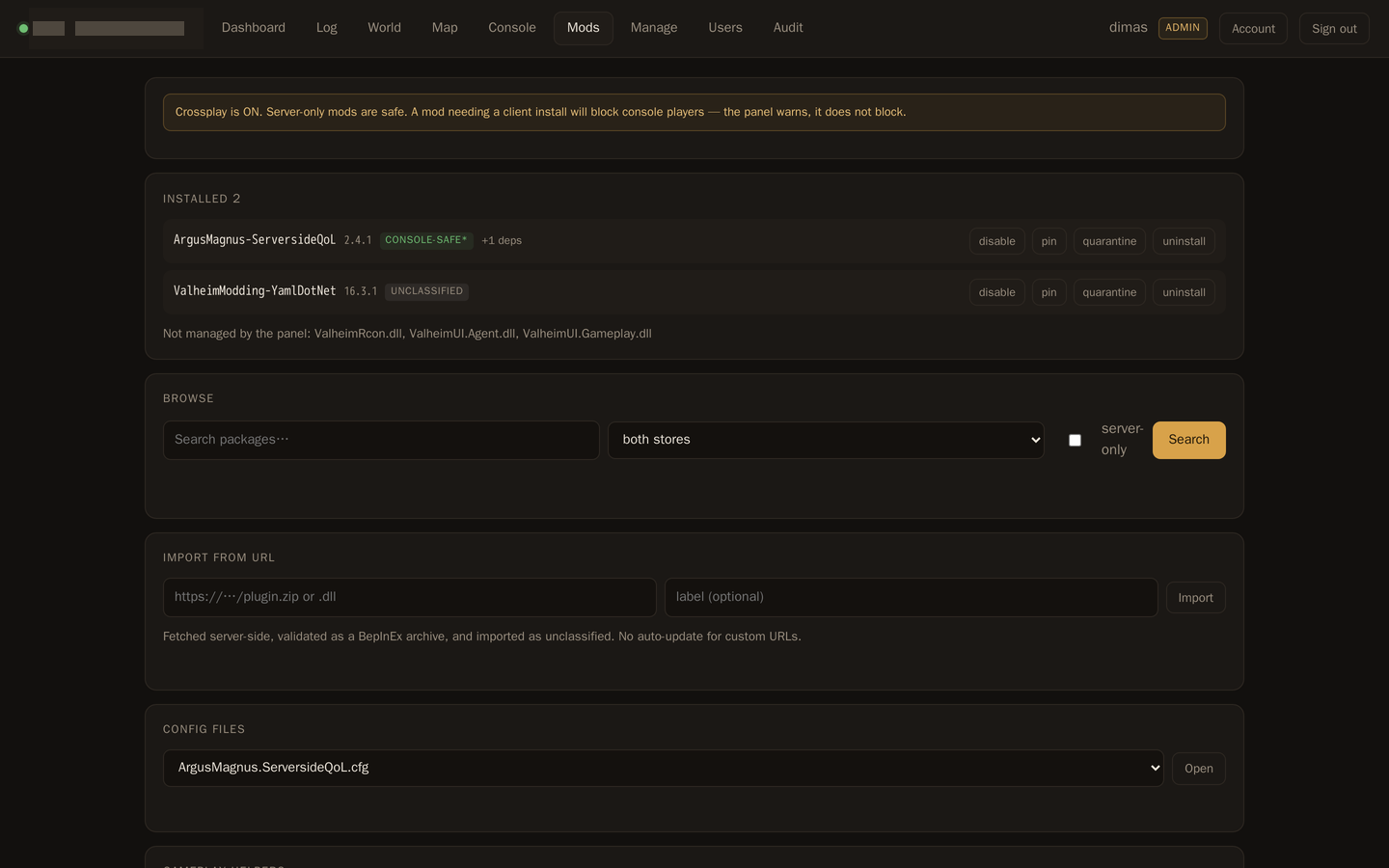Select the Mods tab
Image resolution: width=1389 pixels, height=868 pixels.
click(x=584, y=28)
